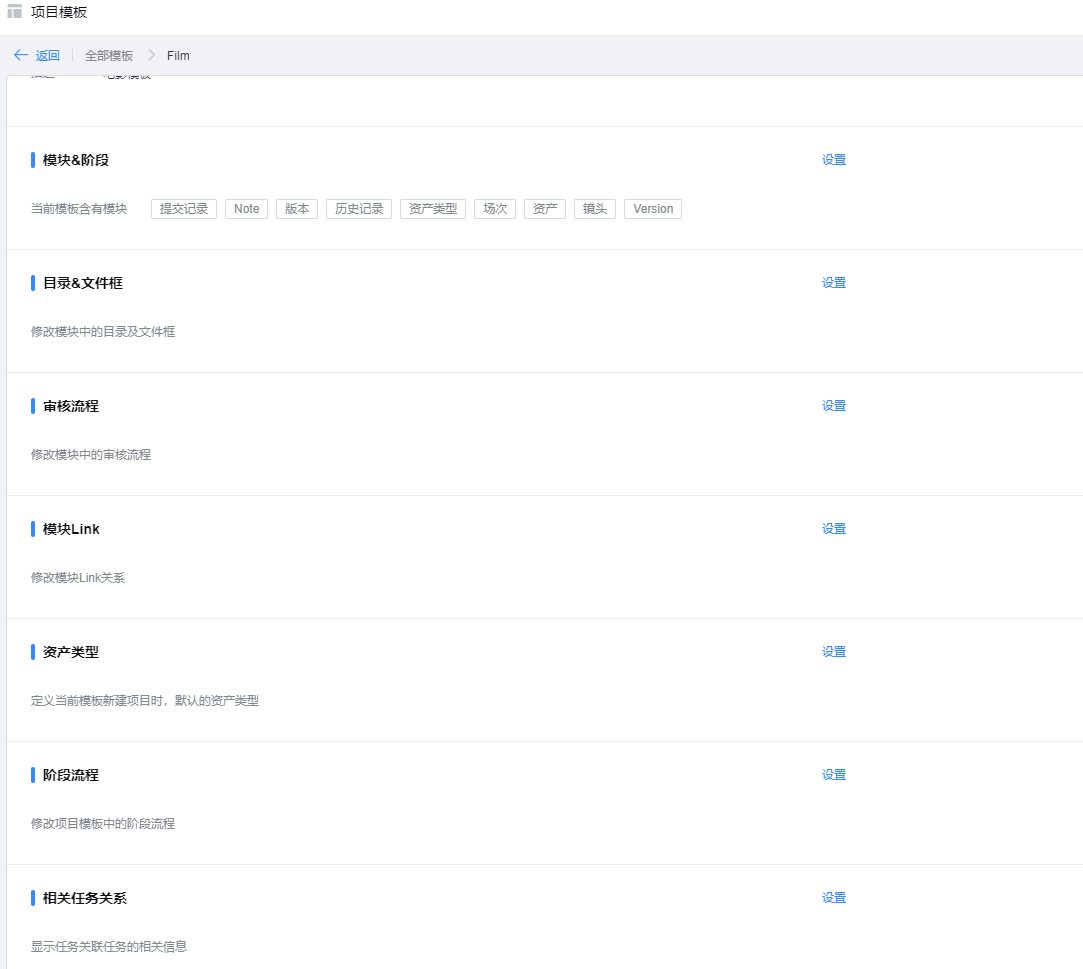This screenshot has width=1083, height=969.
Task: Click the 模块Link section heading
Action: (71, 529)
